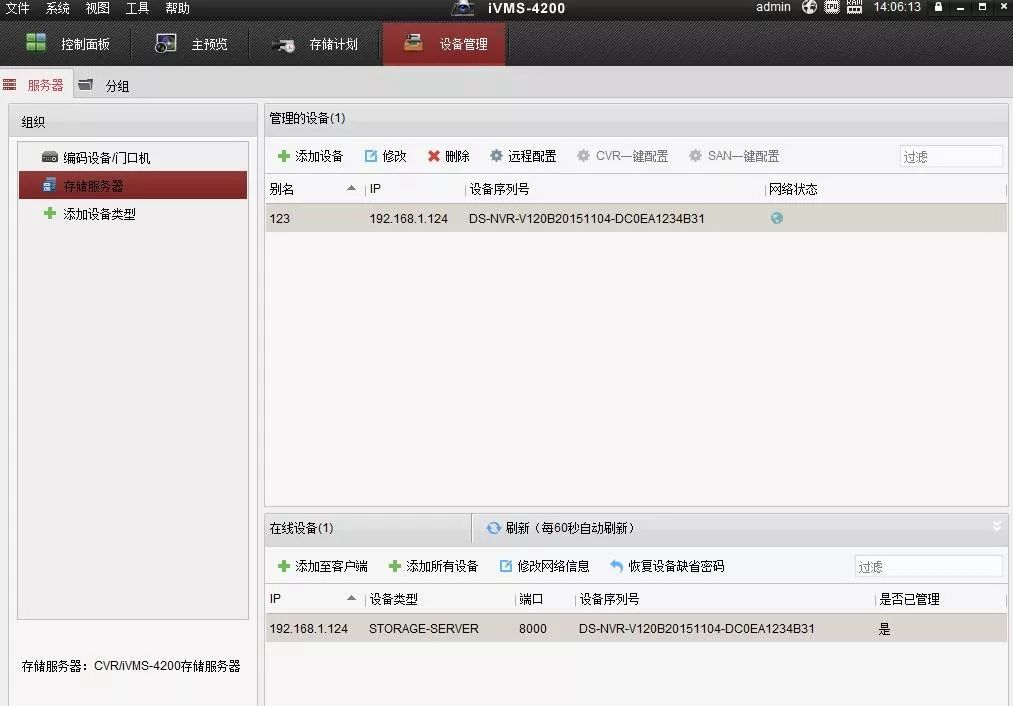Image resolution: width=1013 pixels, height=706 pixels.
Task: Open the 帮助 menu
Action: pyautogui.click(x=177, y=8)
